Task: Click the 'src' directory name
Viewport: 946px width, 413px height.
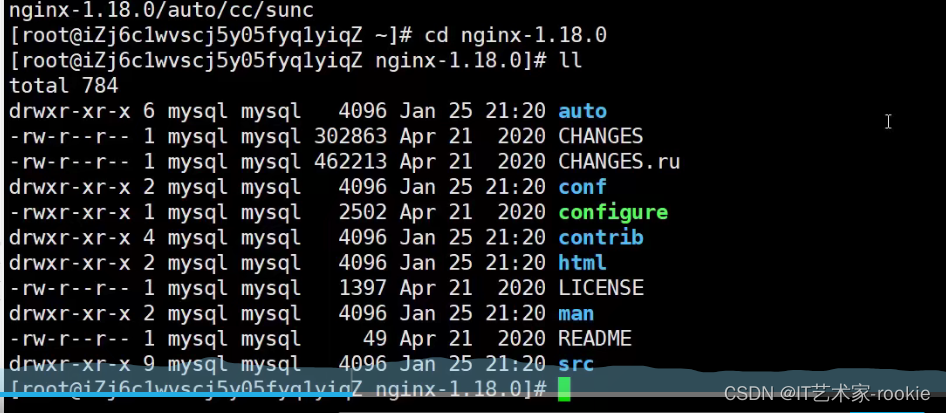Action: pos(576,364)
